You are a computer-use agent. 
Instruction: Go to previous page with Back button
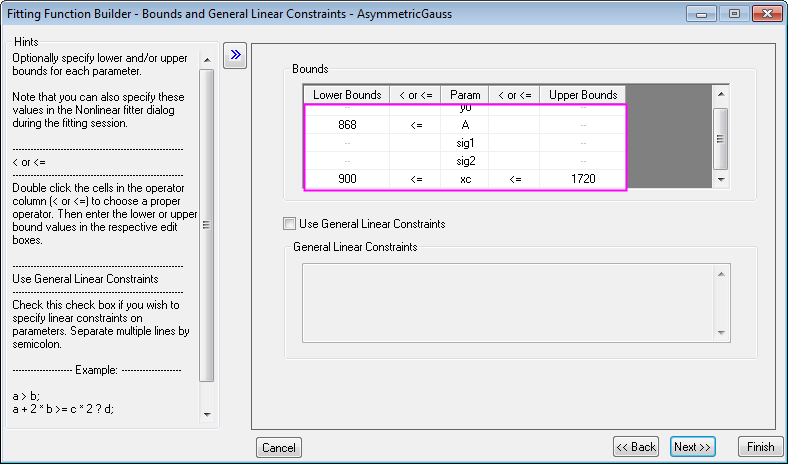coord(636,447)
